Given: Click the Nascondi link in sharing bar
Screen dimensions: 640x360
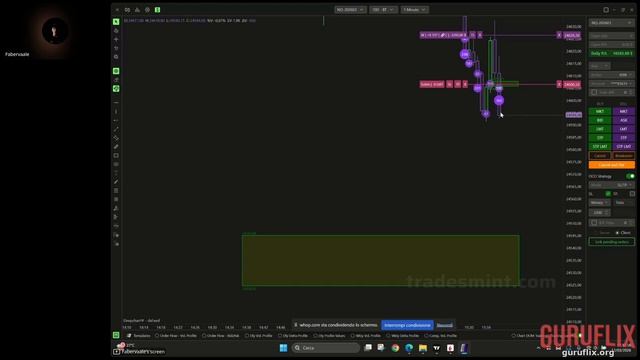Looking at the screenshot, I should click(444, 325).
